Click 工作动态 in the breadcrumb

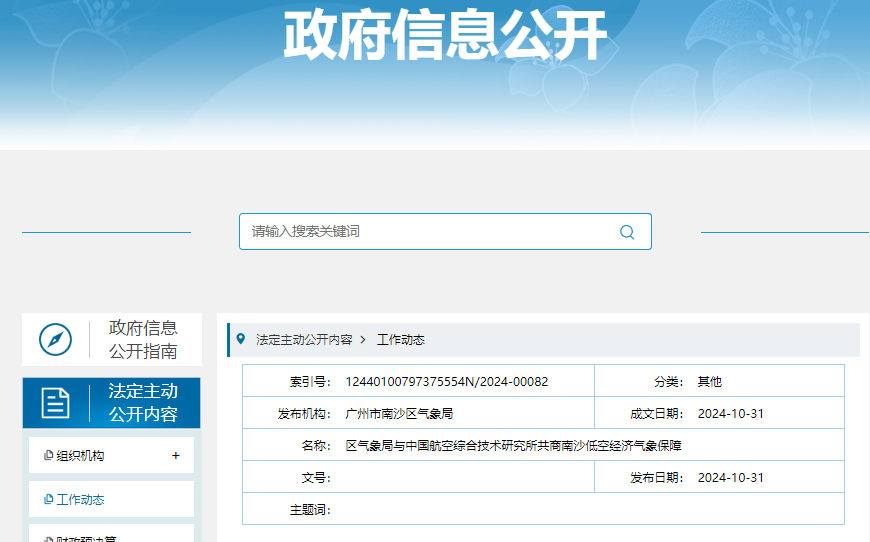[x=401, y=340]
